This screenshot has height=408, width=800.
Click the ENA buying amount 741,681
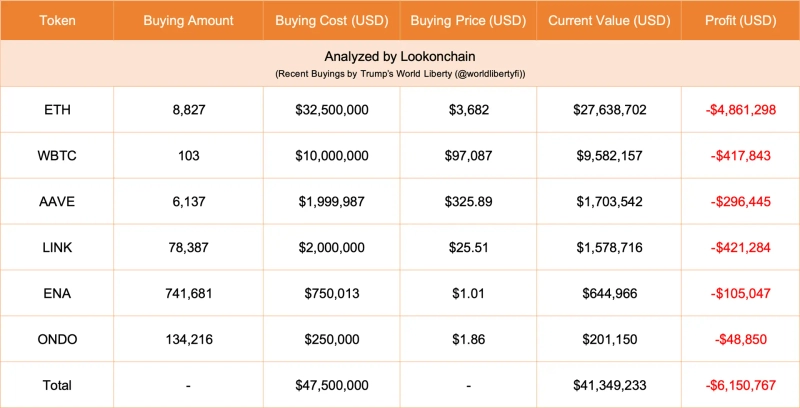188,293
